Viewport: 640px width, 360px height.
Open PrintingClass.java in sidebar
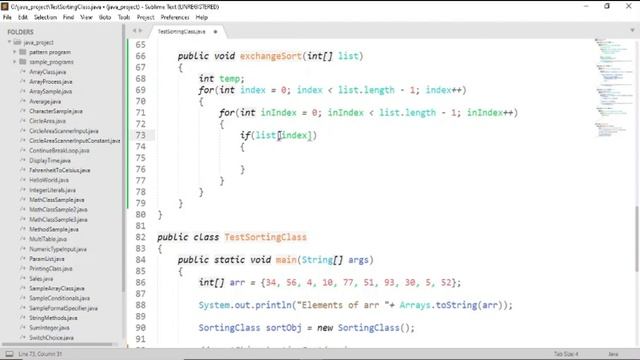[51, 269]
